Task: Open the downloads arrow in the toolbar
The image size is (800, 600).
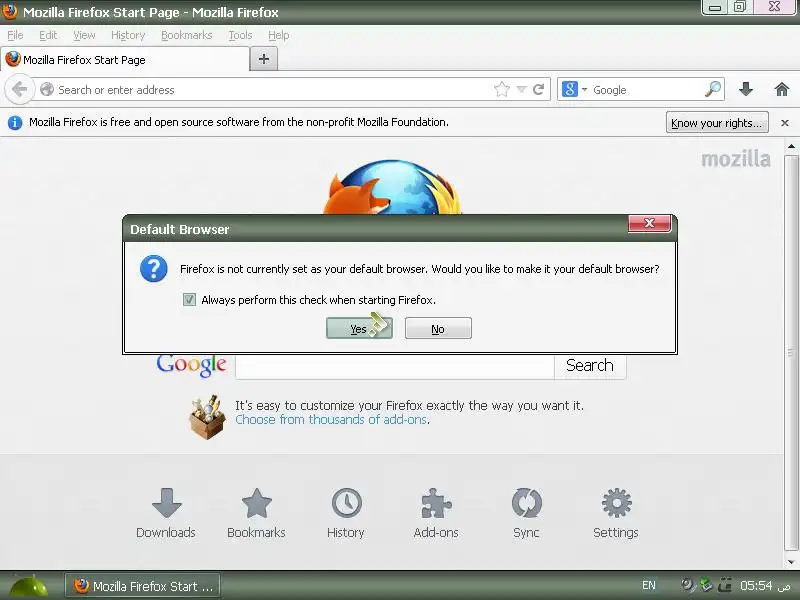Action: 746,90
